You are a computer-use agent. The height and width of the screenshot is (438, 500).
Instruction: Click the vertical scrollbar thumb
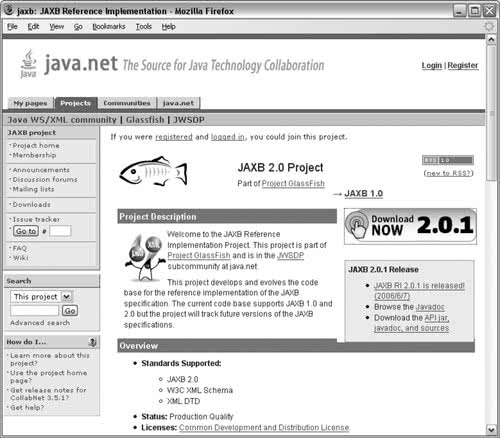tap(491, 113)
